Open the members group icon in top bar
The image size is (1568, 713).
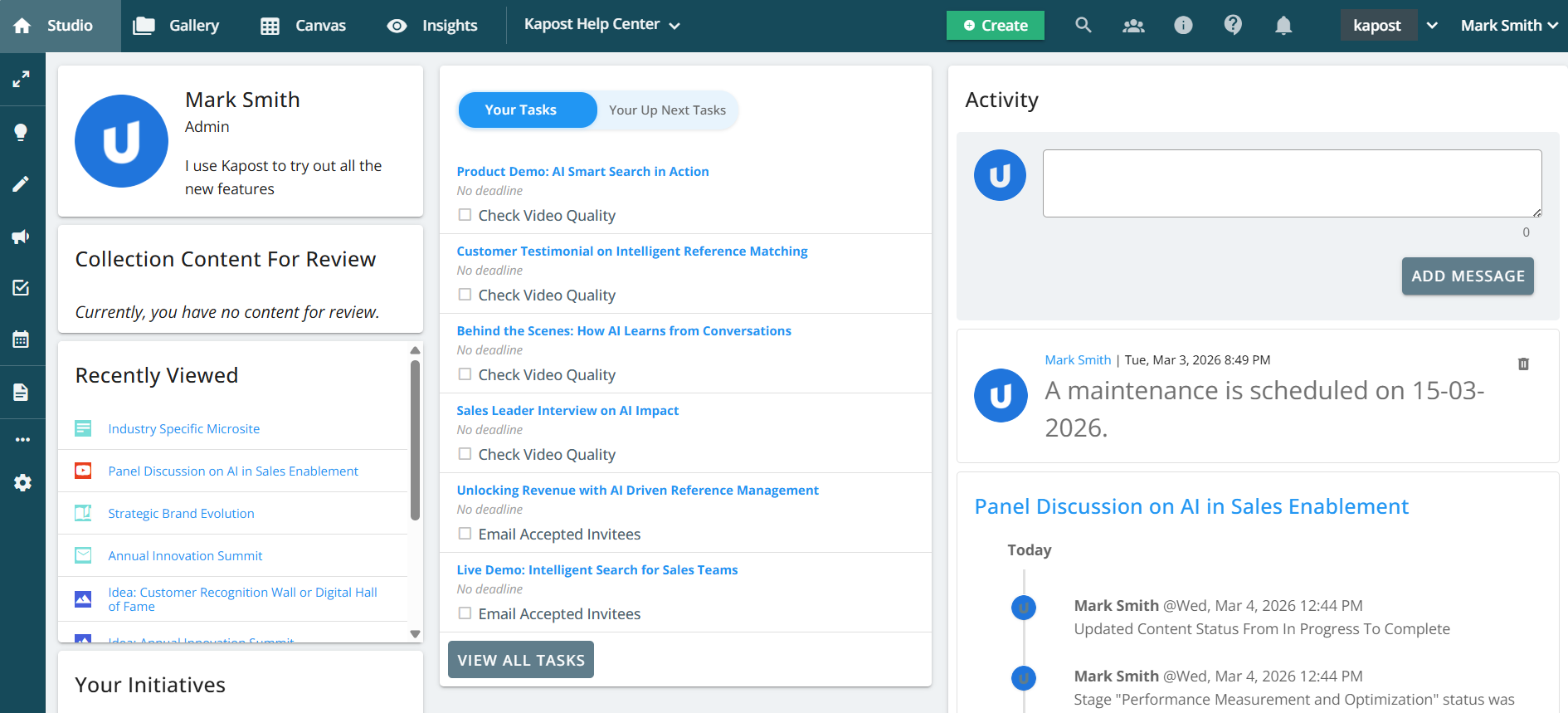(x=1132, y=26)
